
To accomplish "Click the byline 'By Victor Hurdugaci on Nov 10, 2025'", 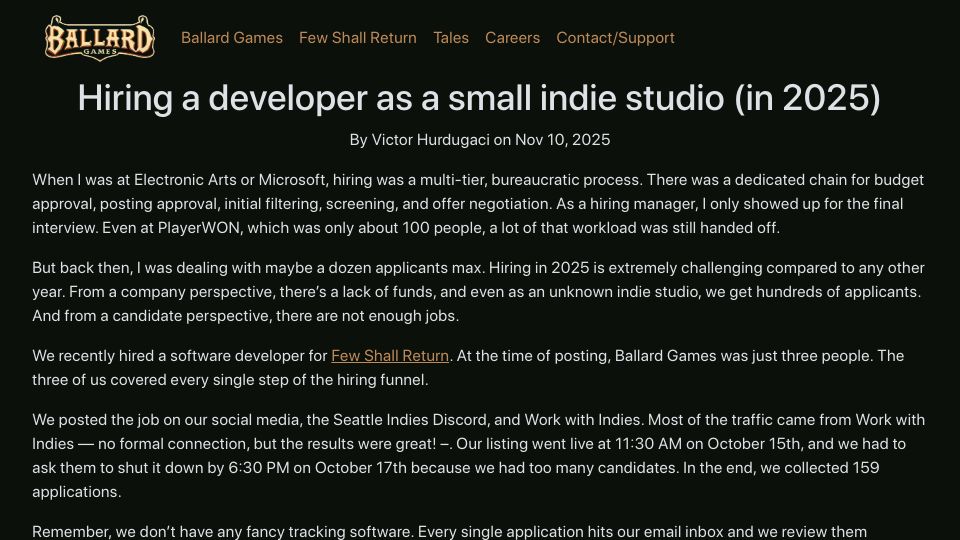I will [x=479, y=140].
